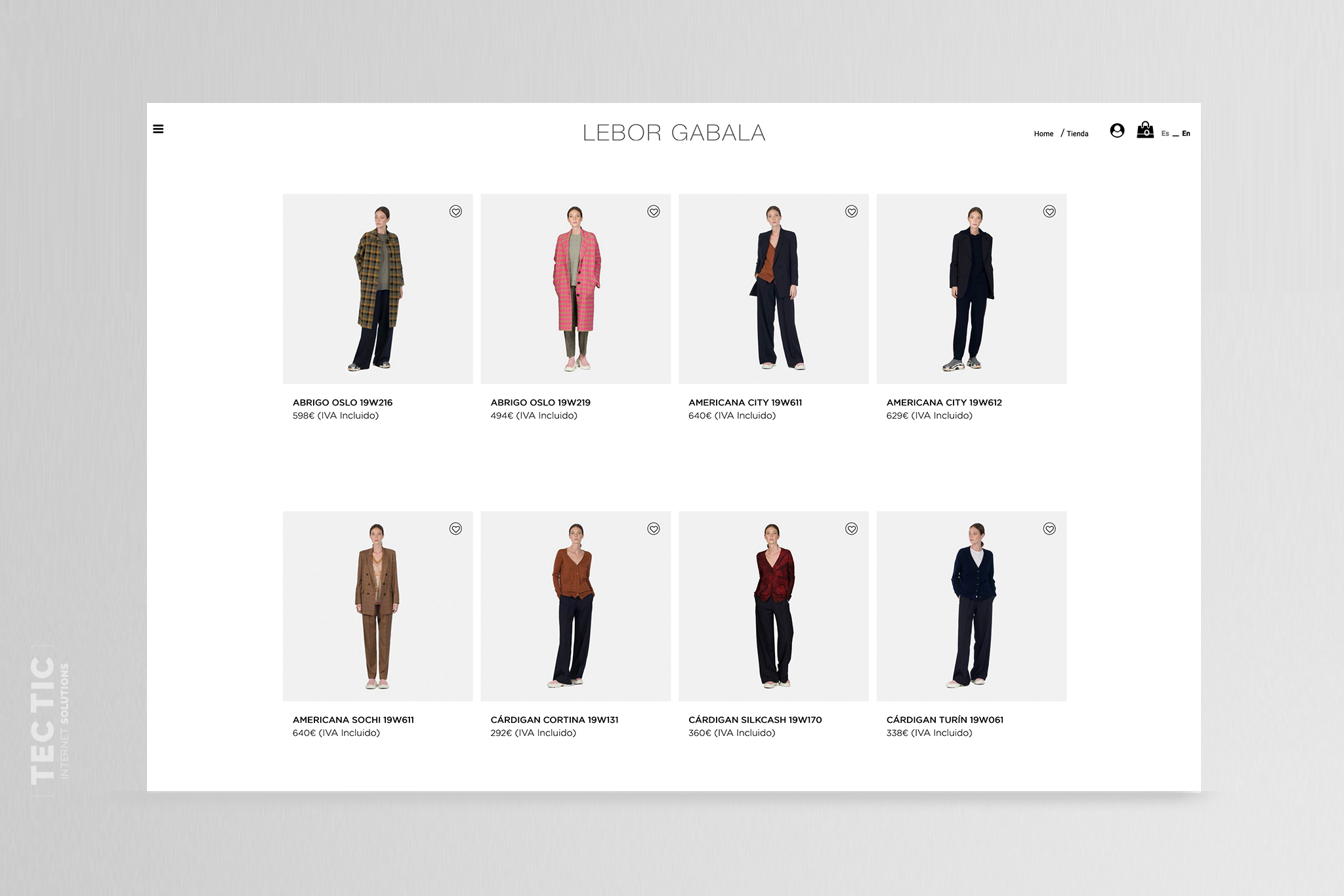Favorite Abrigo Oslo 19W219 with heart icon
This screenshot has height=896, width=1344.
pyautogui.click(x=654, y=211)
